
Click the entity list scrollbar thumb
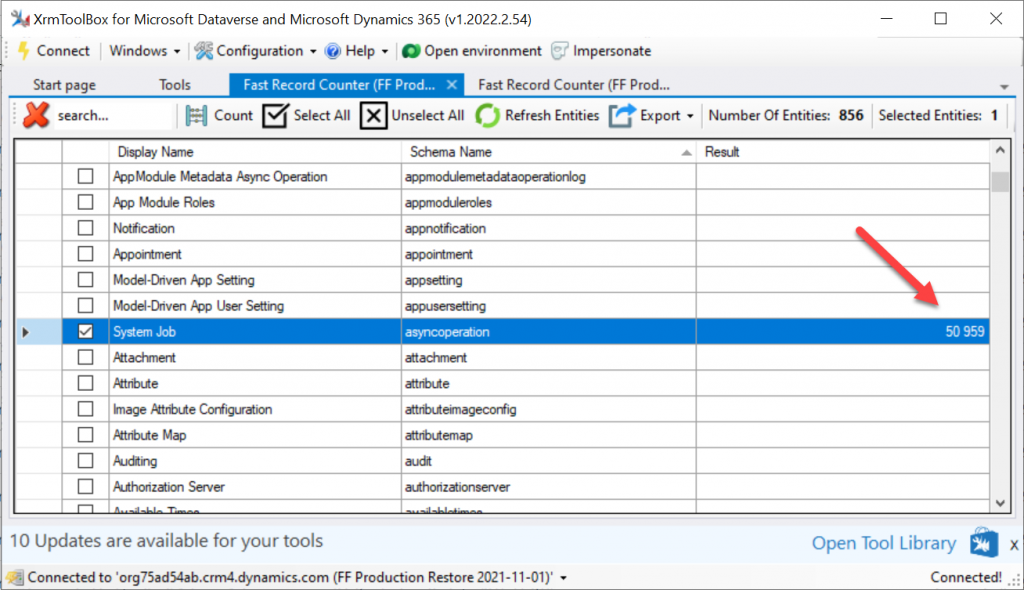click(x=1000, y=182)
